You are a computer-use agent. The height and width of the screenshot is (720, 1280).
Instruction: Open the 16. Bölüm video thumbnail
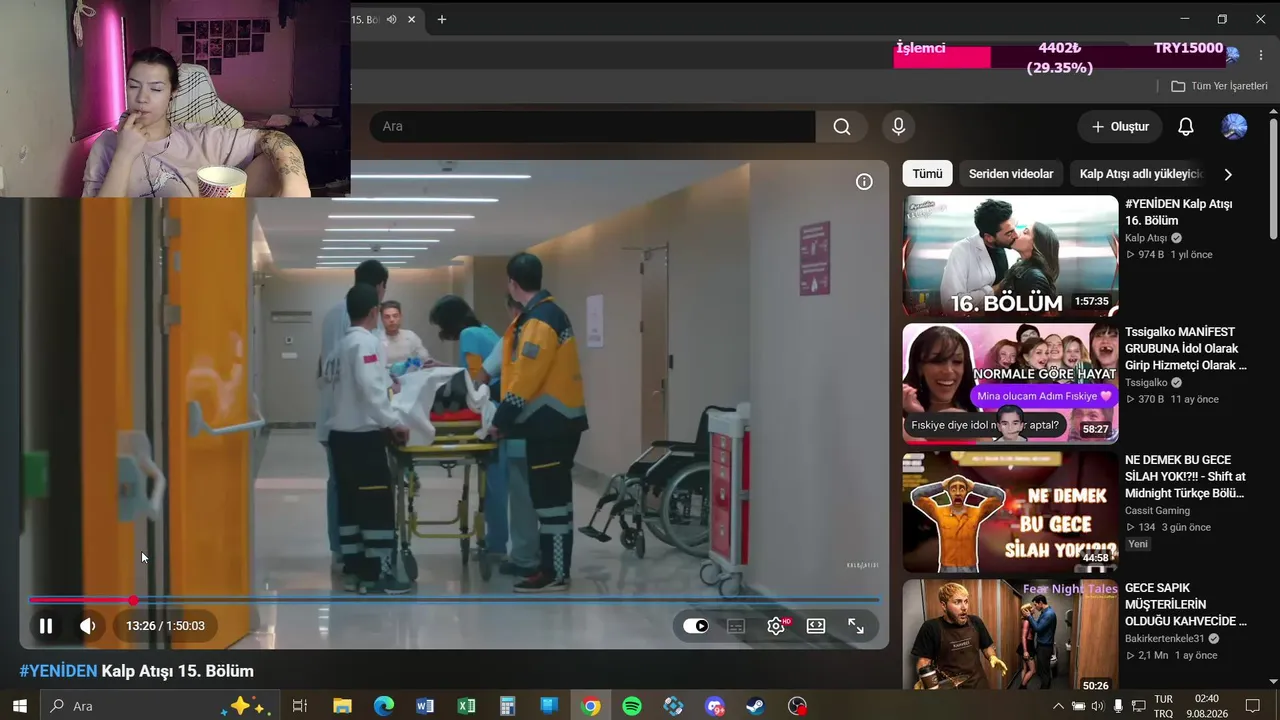coord(1010,255)
